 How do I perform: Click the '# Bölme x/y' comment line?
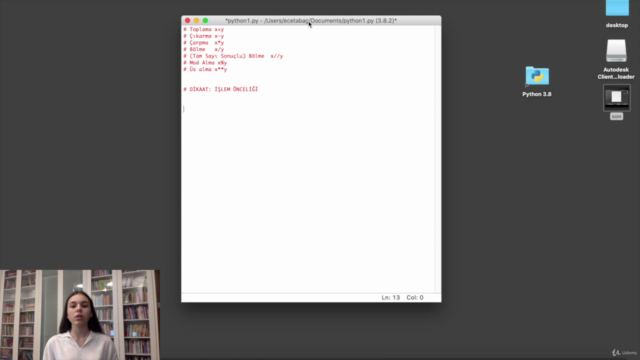pyautogui.click(x=204, y=49)
